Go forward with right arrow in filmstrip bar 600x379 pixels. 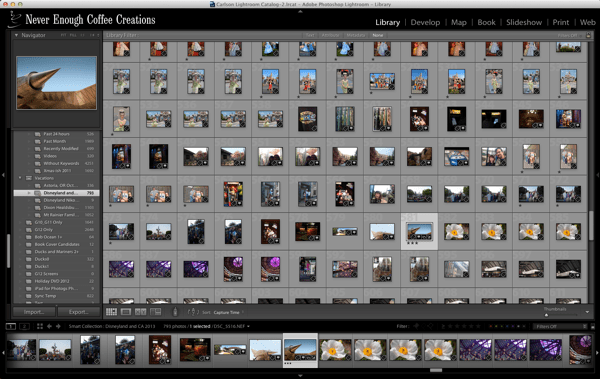tap(58, 326)
